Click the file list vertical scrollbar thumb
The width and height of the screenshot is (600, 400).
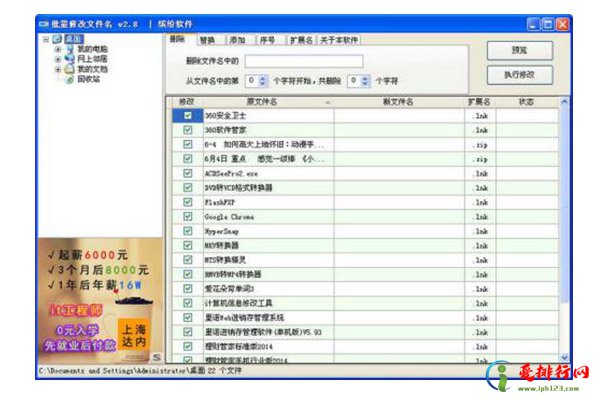(x=564, y=207)
